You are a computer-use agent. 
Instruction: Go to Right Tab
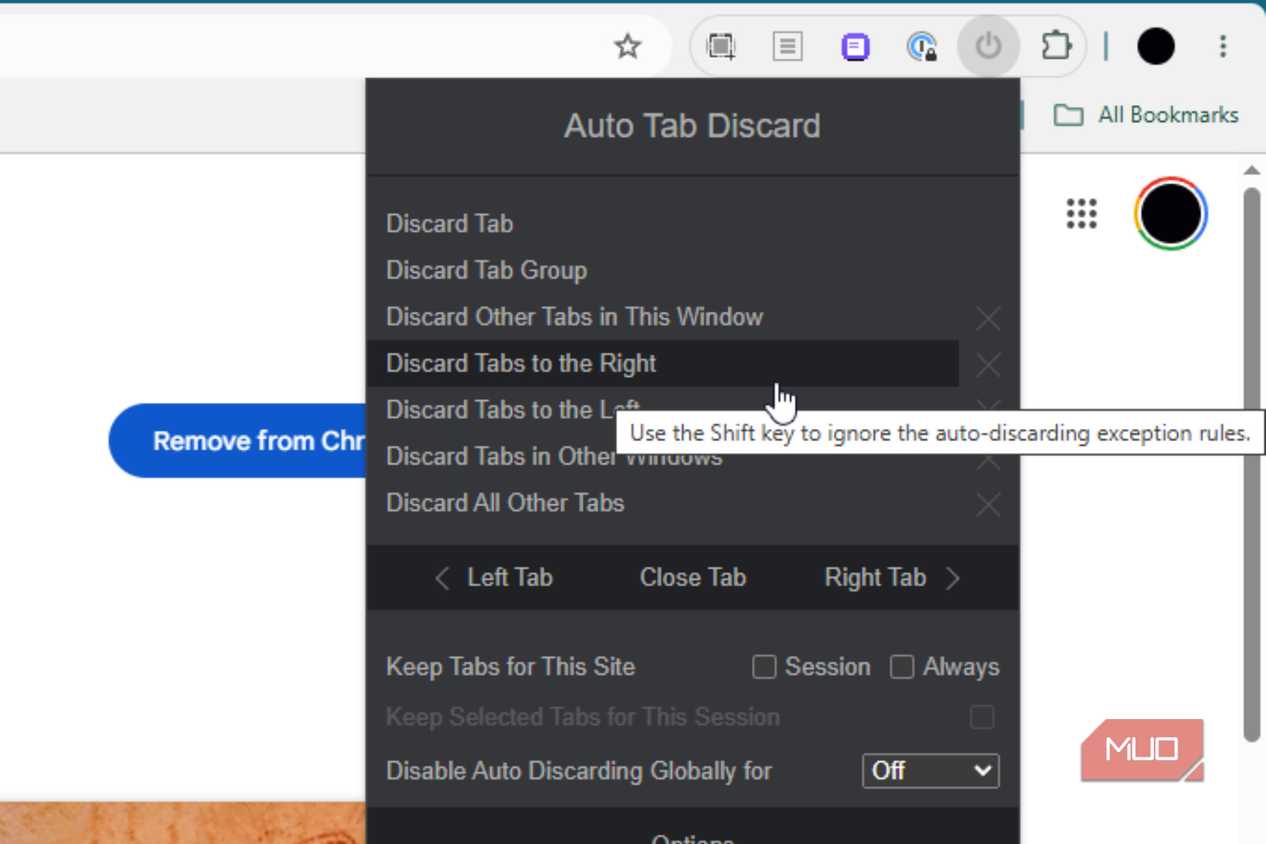pos(892,577)
